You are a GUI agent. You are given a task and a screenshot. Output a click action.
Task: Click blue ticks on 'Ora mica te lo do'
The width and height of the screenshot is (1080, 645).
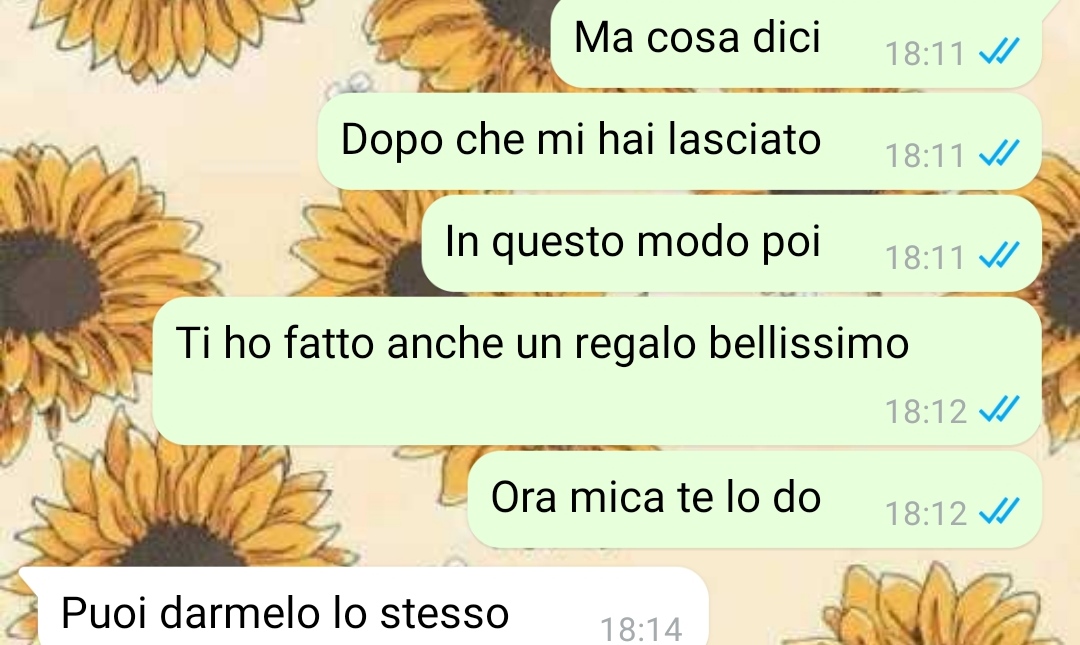click(999, 512)
